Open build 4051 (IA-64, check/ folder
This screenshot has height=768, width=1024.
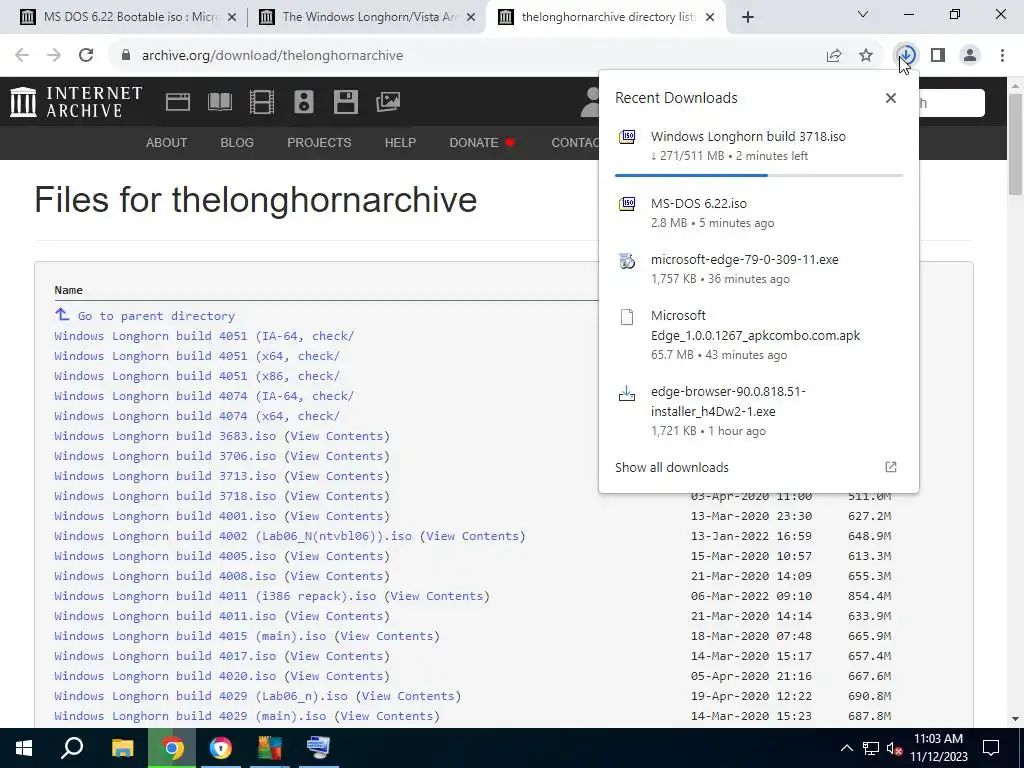pyautogui.click(x=204, y=336)
